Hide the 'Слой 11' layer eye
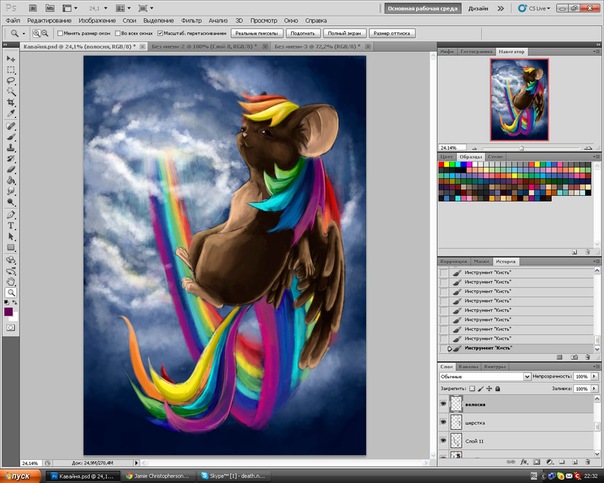Viewport: 604px width, 483px height. tap(443, 441)
